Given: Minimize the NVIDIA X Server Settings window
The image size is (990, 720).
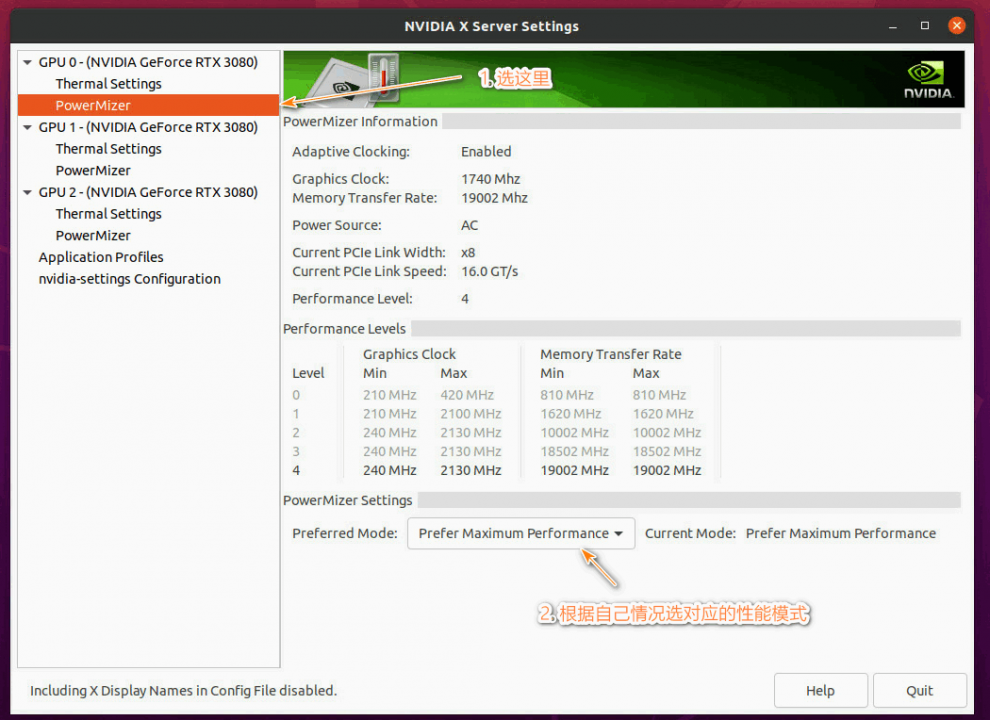Looking at the screenshot, I should (x=893, y=27).
